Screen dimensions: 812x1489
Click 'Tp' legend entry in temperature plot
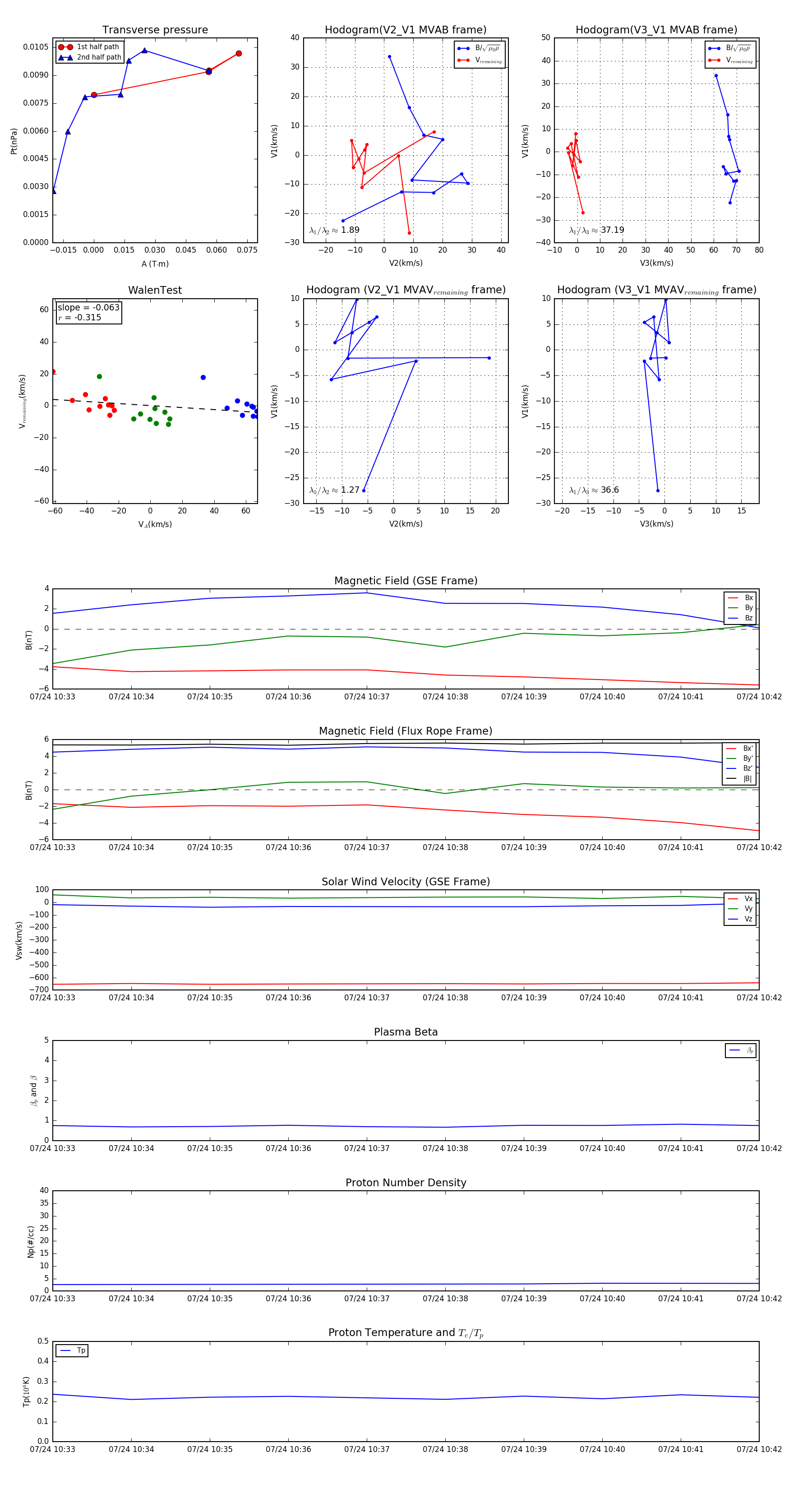(72, 1351)
